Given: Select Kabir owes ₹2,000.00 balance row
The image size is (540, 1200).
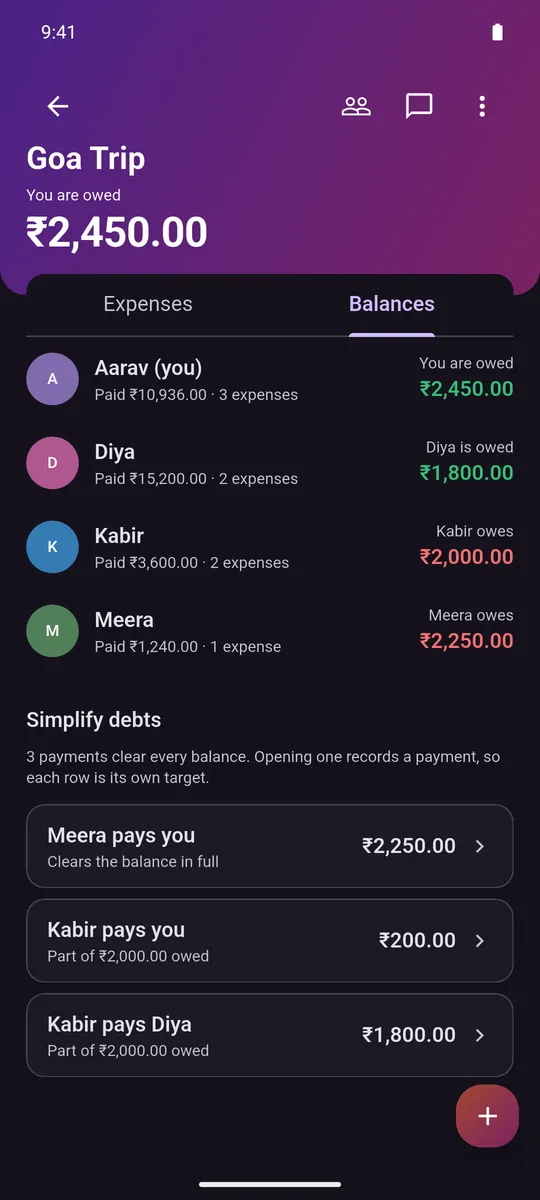Looking at the screenshot, I should point(270,547).
